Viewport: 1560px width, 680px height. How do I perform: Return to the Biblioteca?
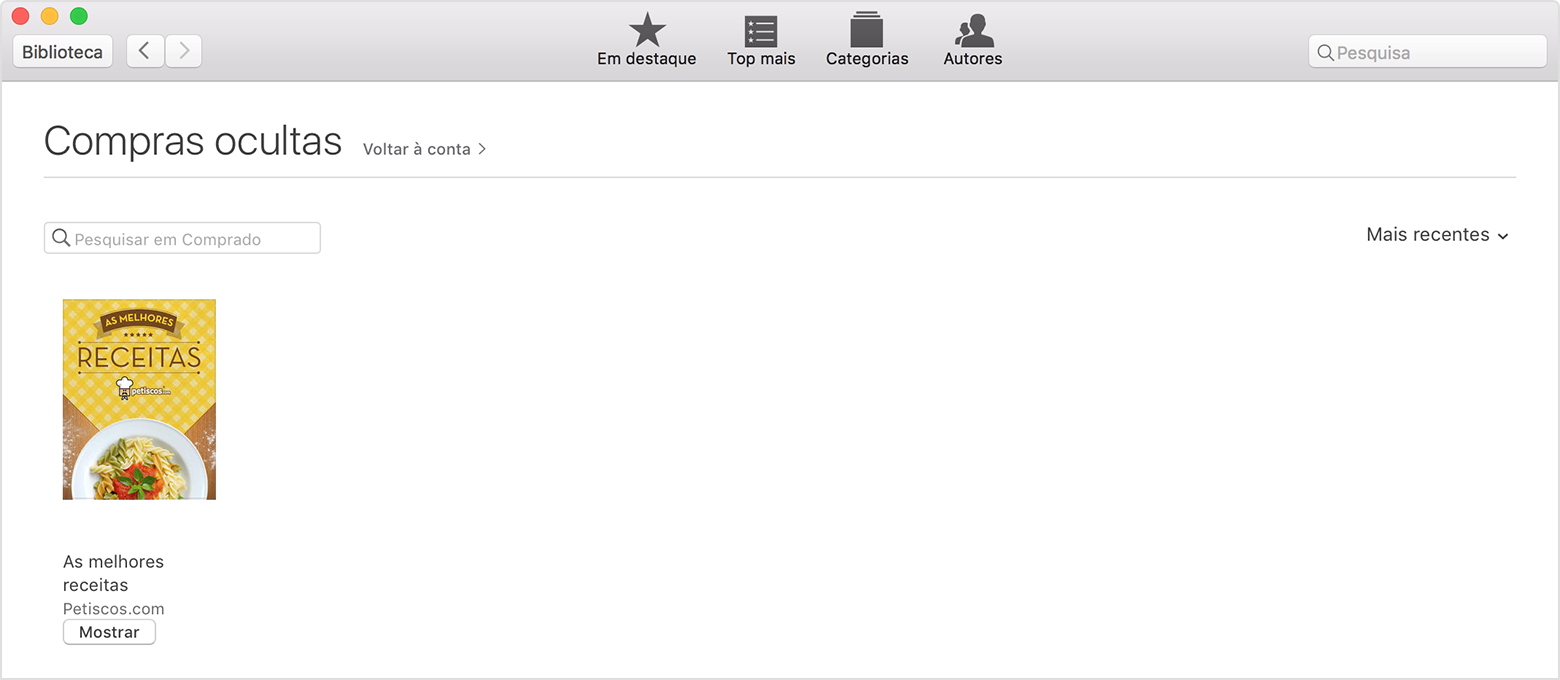[62, 52]
